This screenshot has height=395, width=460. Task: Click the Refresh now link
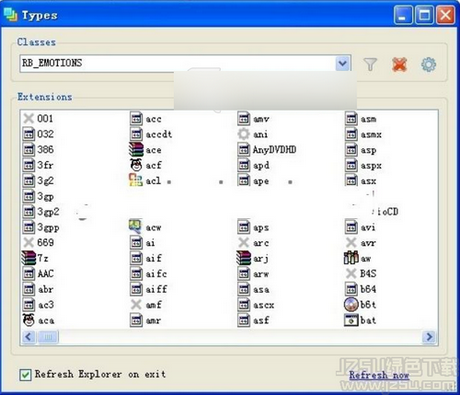tap(379, 375)
